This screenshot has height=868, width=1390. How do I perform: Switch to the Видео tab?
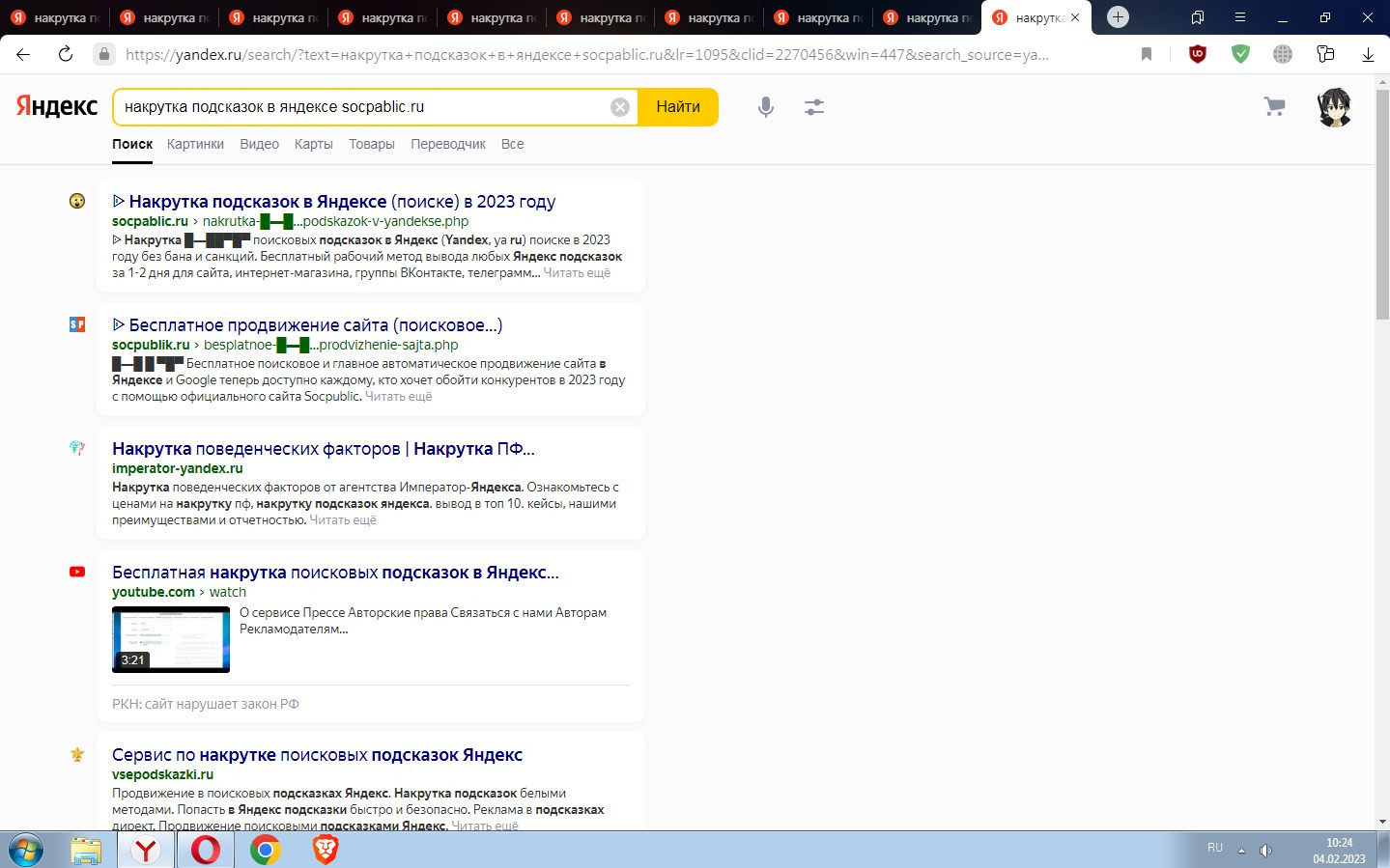click(259, 144)
